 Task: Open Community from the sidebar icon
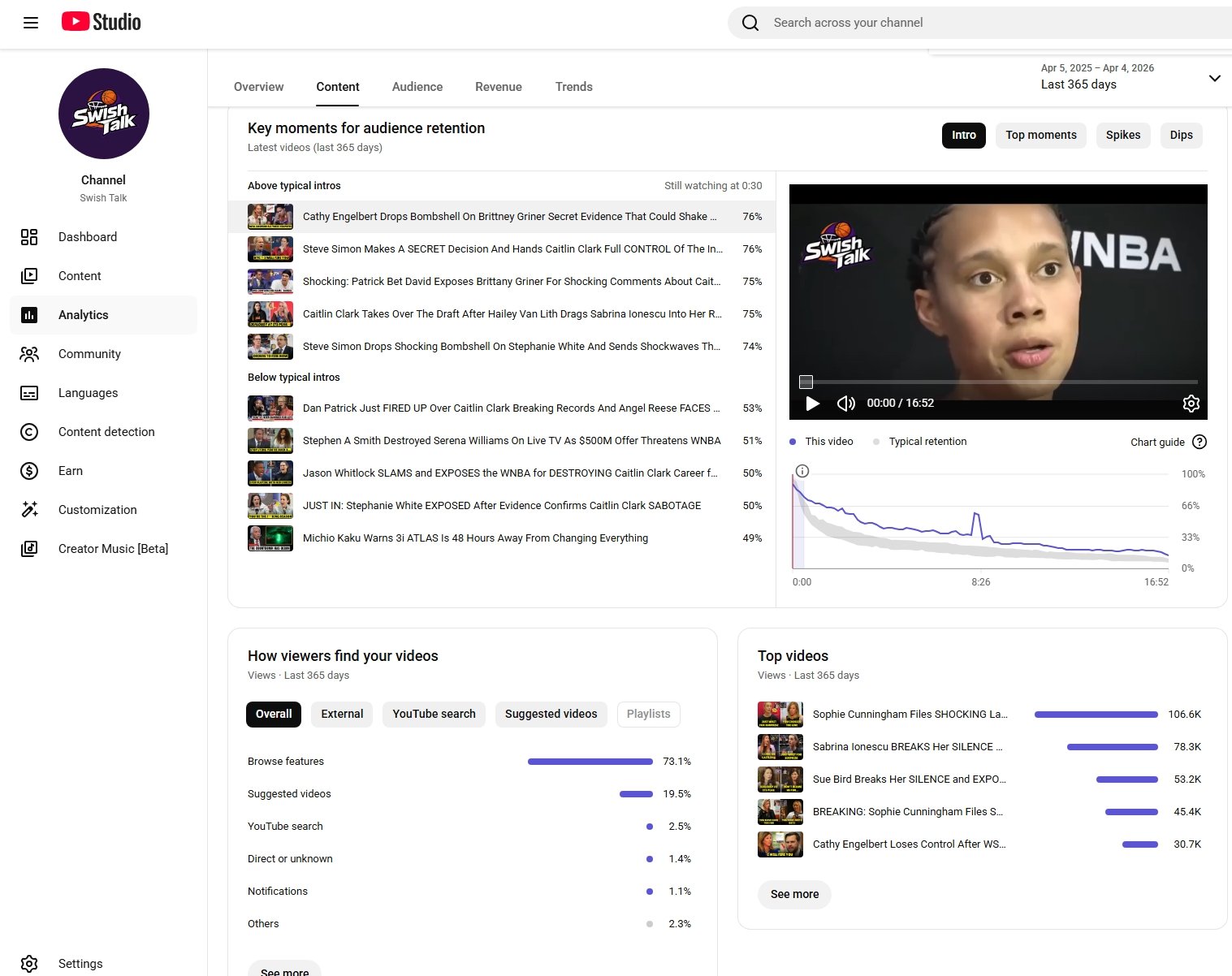[29, 354]
